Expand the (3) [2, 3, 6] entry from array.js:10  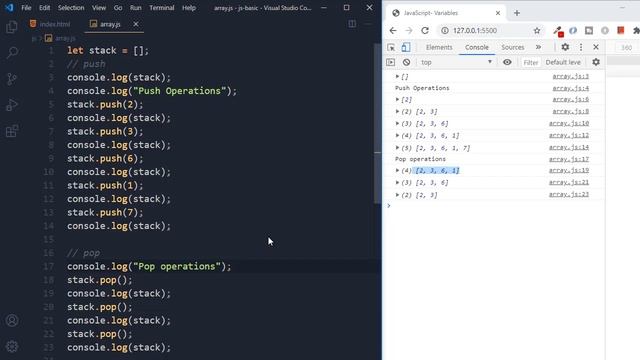click(x=397, y=123)
